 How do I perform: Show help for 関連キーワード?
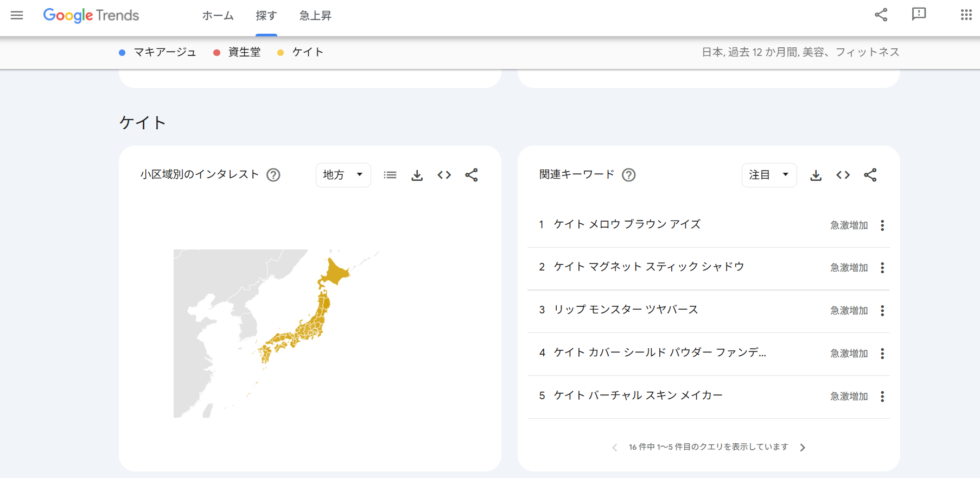(x=629, y=175)
